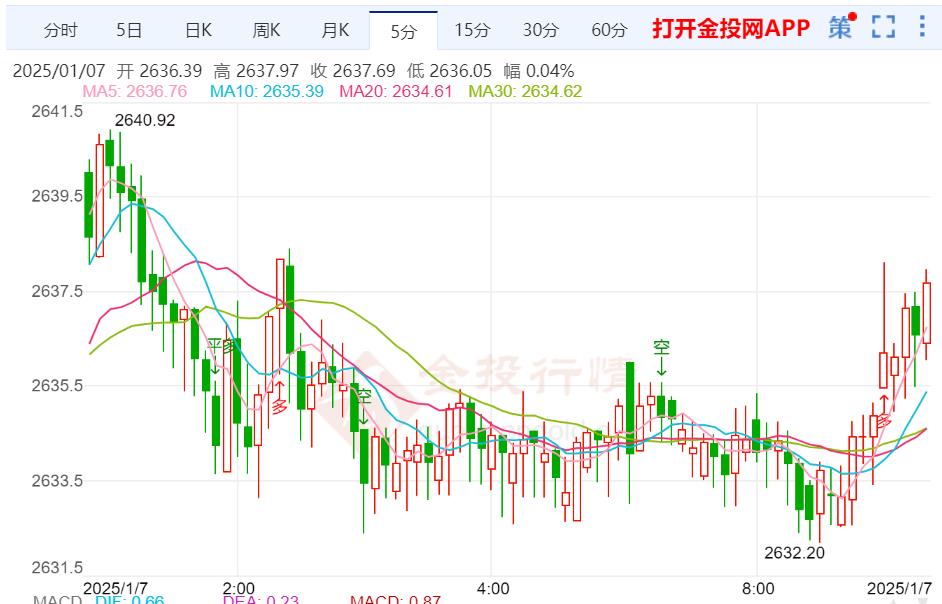Image resolution: width=942 pixels, height=604 pixels.
Task: Switch to 周K weekly candlestick tab
Action: point(266,30)
